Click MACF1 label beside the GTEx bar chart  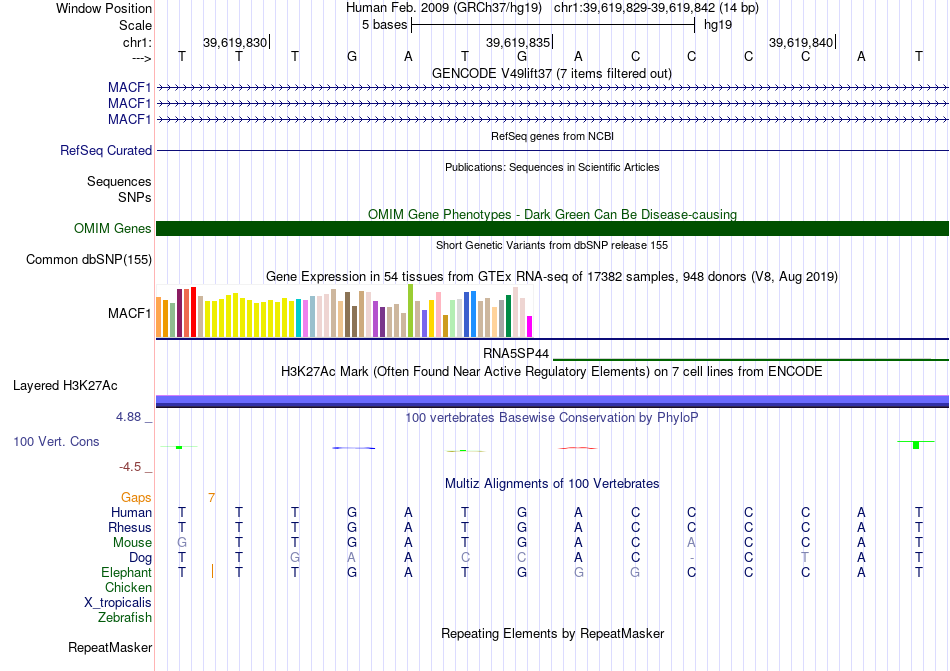[x=130, y=313]
